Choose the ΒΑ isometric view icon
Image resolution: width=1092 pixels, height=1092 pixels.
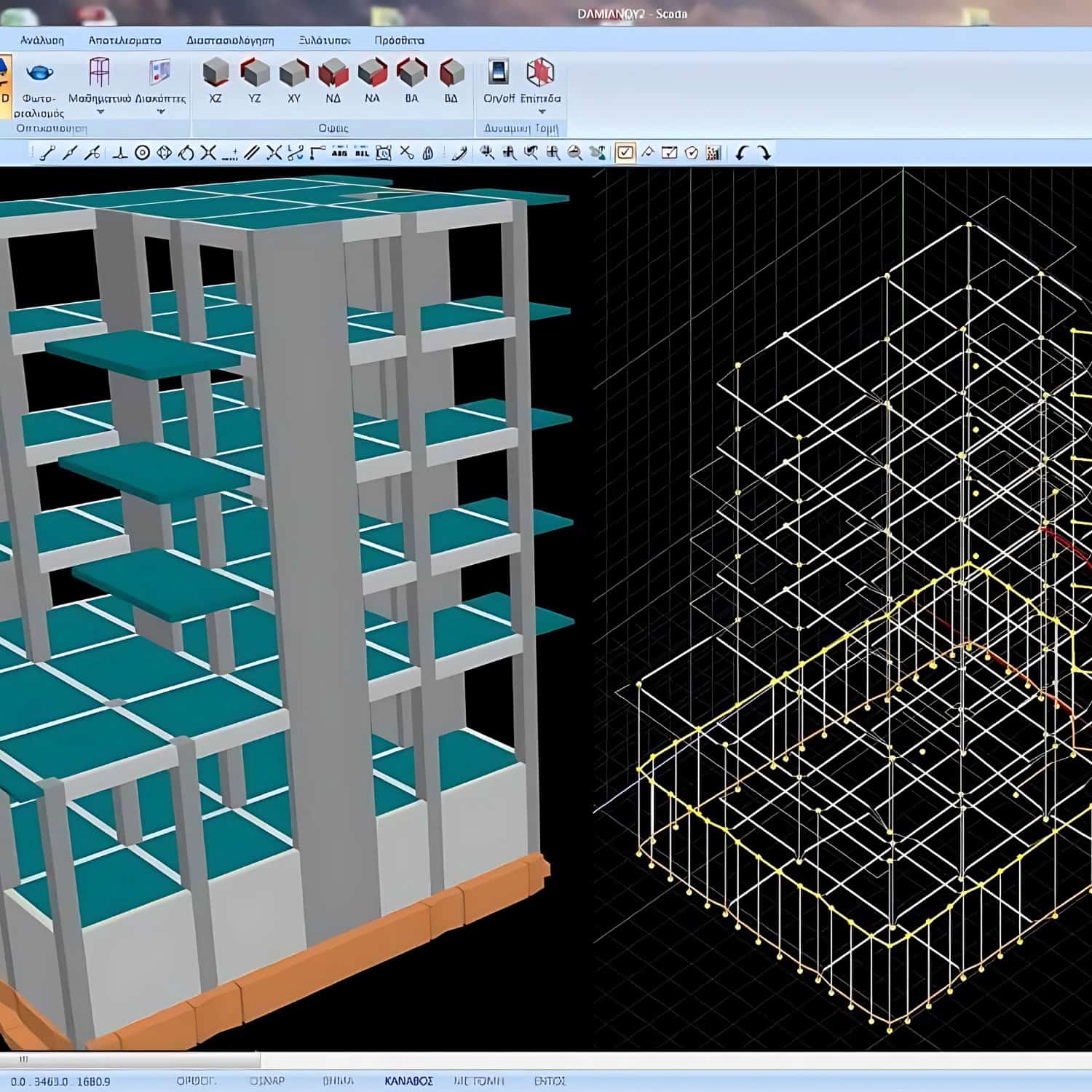412,73
